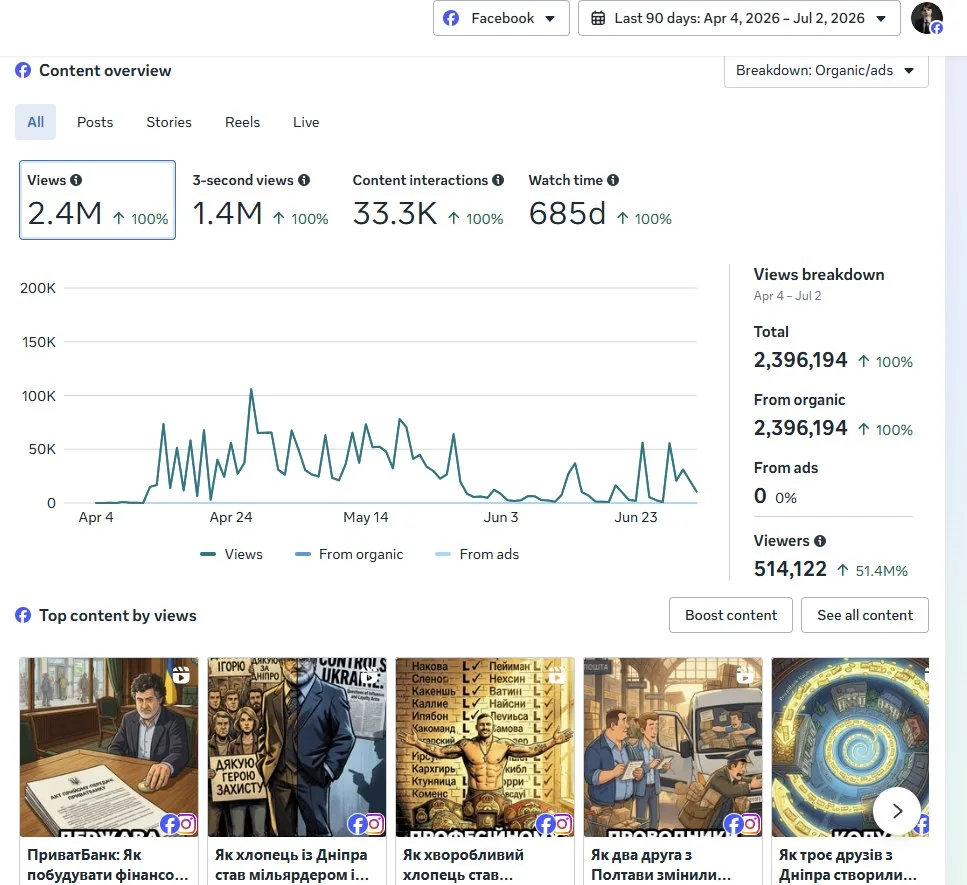967x885 pixels.
Task: Select the All tab
Action: [35, 122]
